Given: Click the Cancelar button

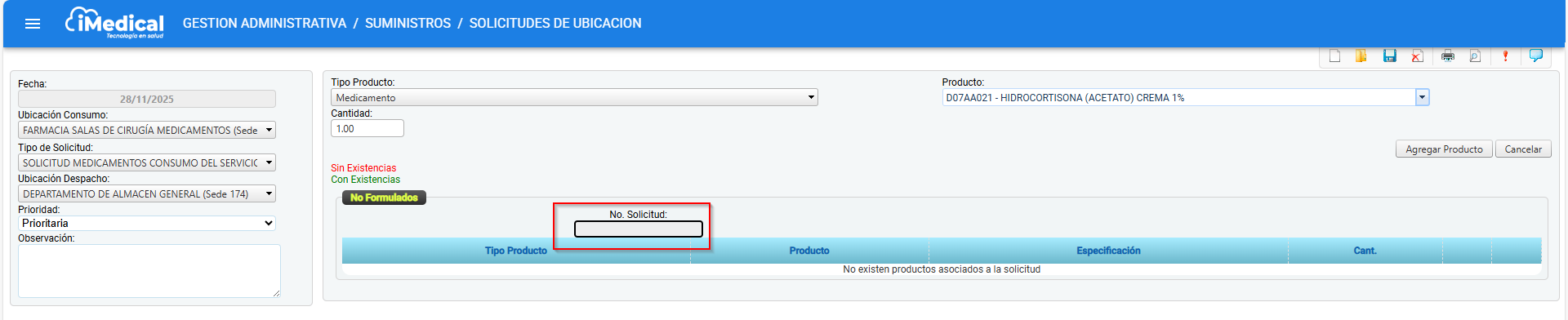Looking at the screenshot, I should tap(1523, 149).
